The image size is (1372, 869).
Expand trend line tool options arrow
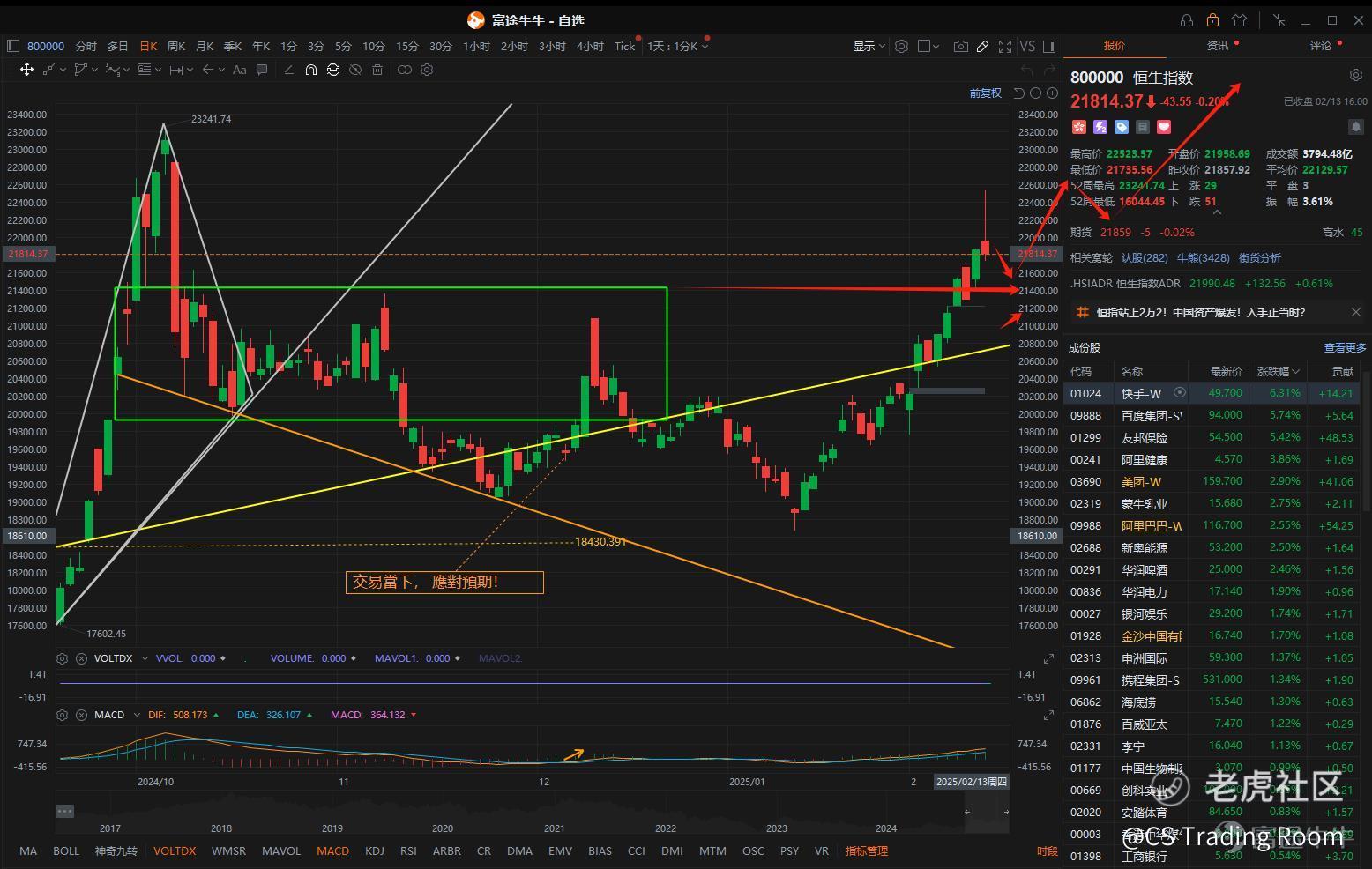coord(63,70)
